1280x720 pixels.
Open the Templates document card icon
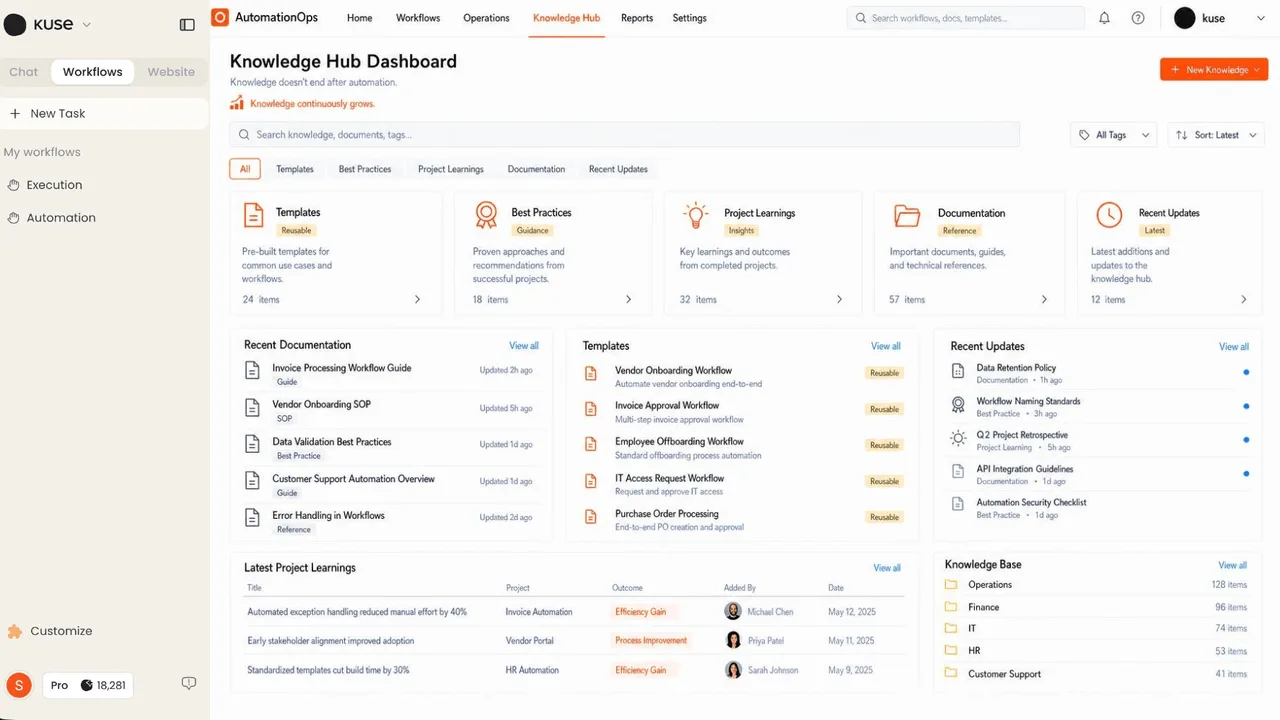point(254,214)
